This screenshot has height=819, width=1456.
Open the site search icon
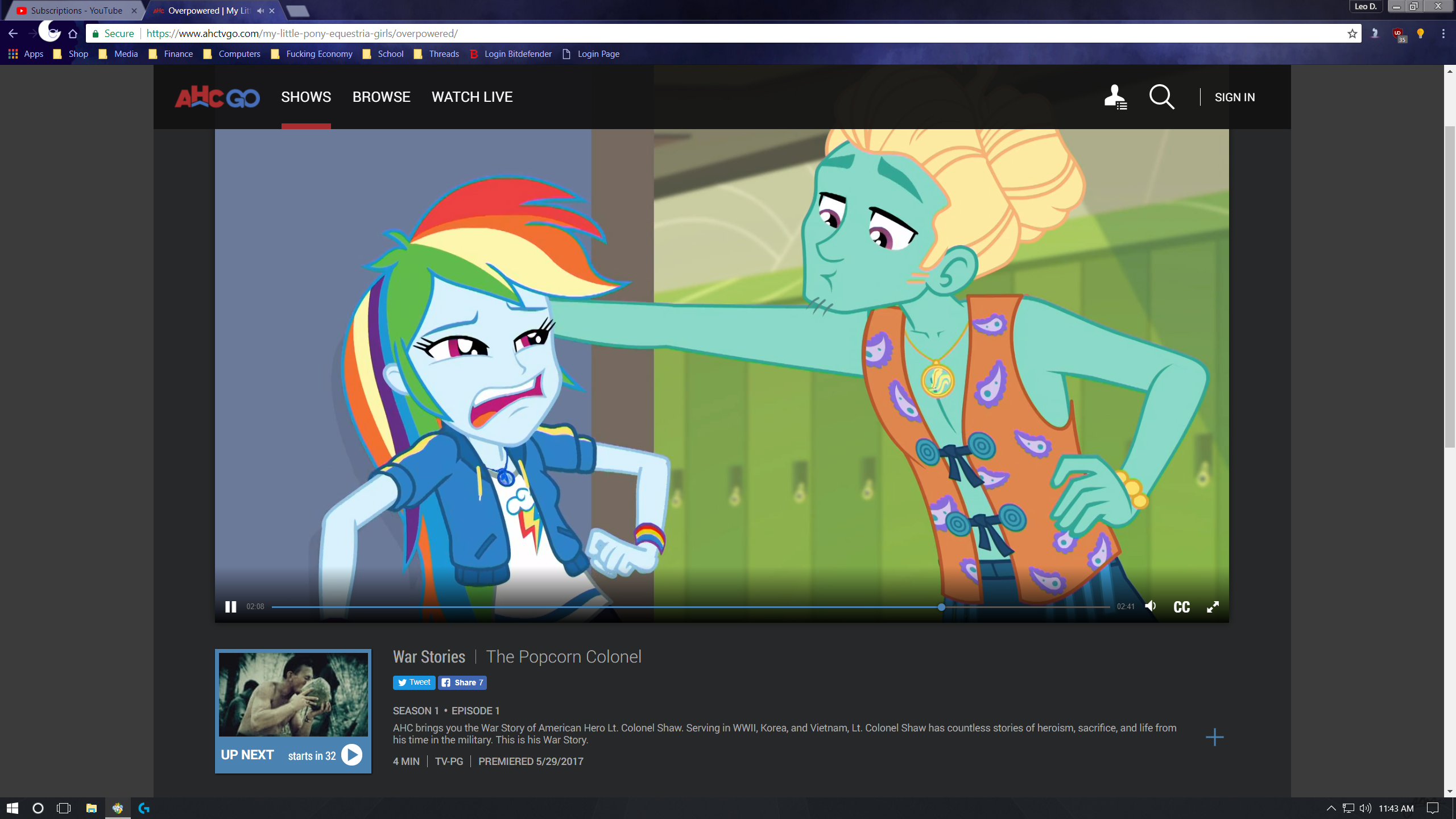[x=1161, y=97]
